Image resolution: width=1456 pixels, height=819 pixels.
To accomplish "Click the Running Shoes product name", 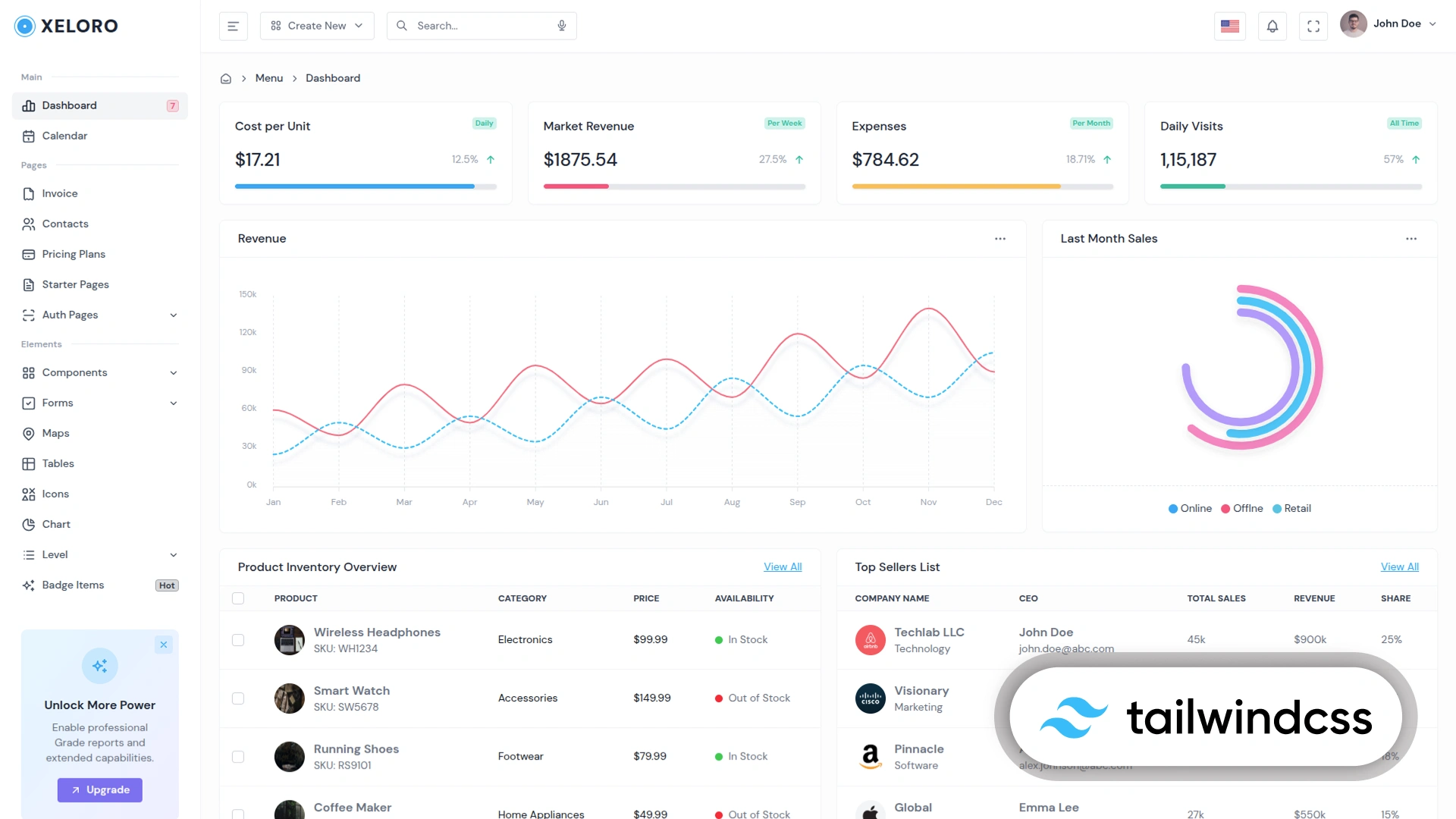I will [356, 748].
